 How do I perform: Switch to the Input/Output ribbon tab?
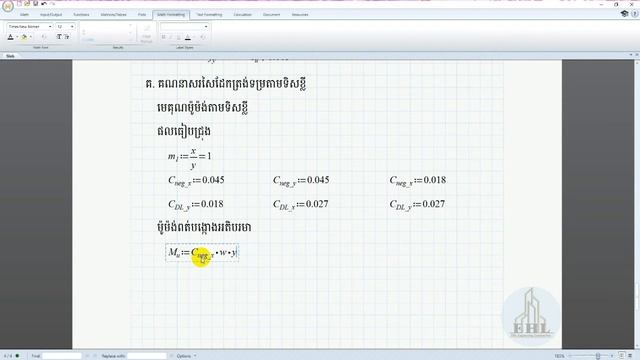51,15
